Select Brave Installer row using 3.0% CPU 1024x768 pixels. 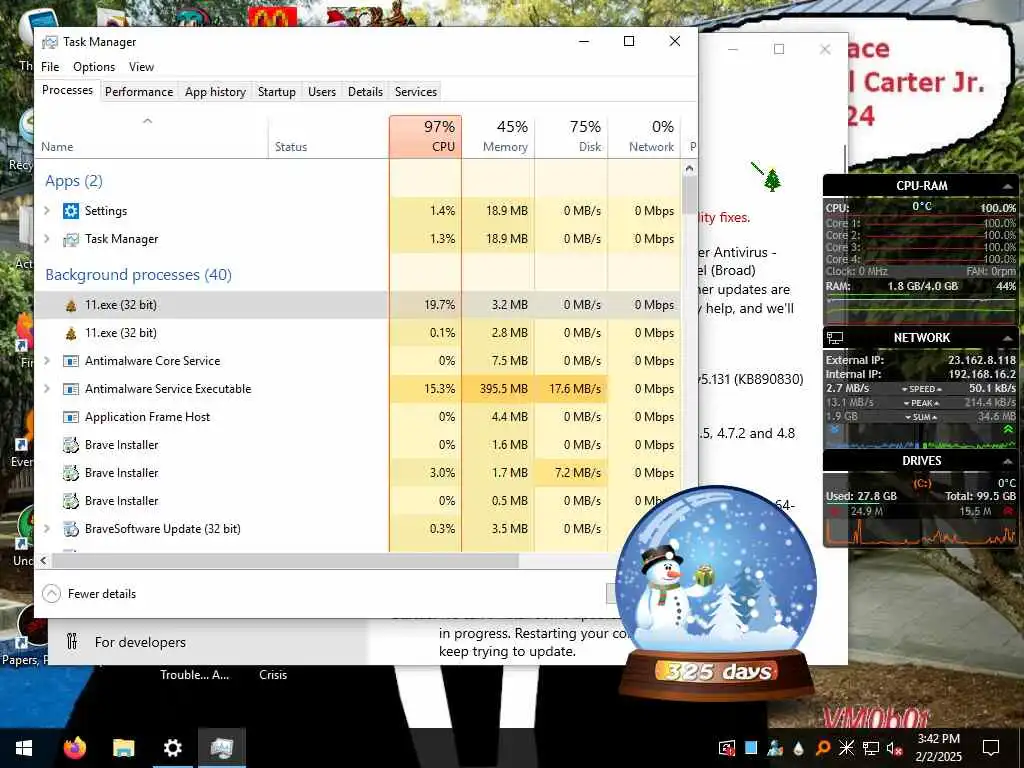[357, 473]
